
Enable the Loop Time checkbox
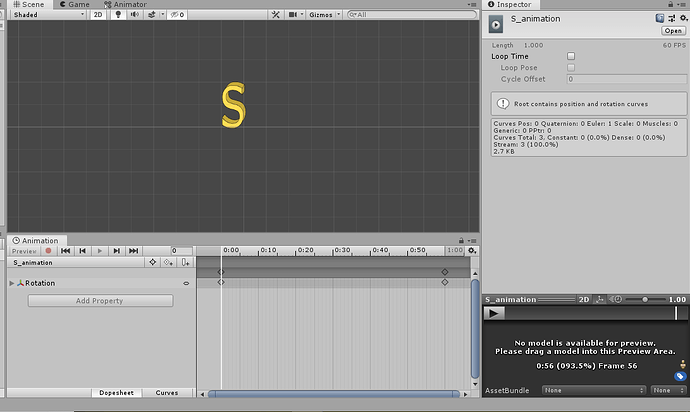tap(571, 56)
